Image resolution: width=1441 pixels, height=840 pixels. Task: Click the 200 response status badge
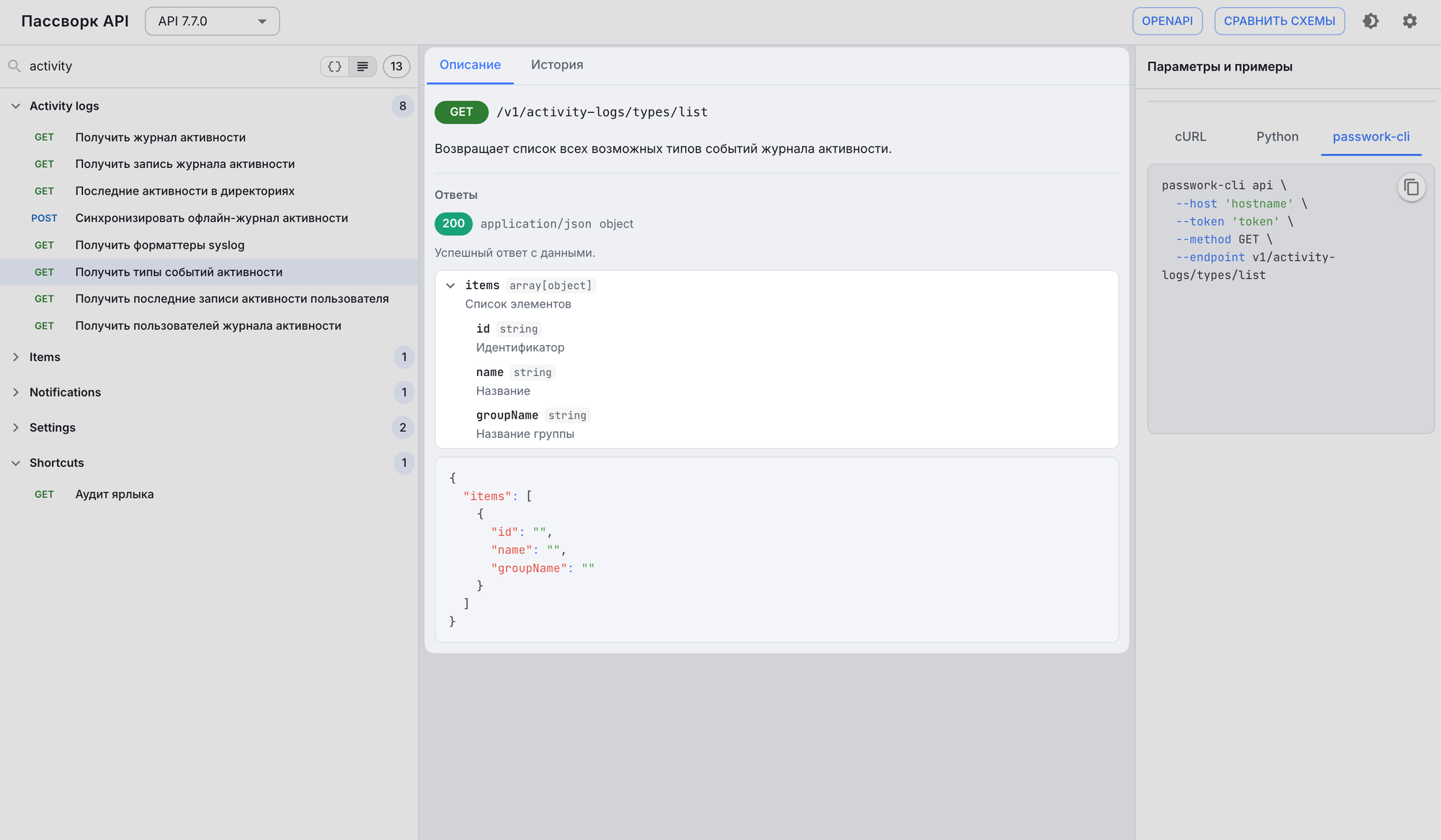click(x=453, y=224)
